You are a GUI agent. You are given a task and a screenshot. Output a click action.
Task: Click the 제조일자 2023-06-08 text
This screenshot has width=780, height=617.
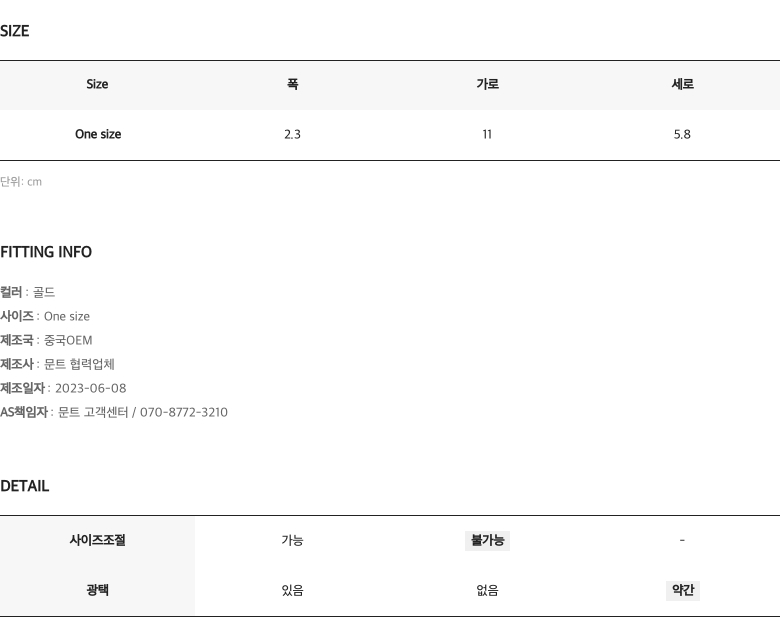coord(63,388)
